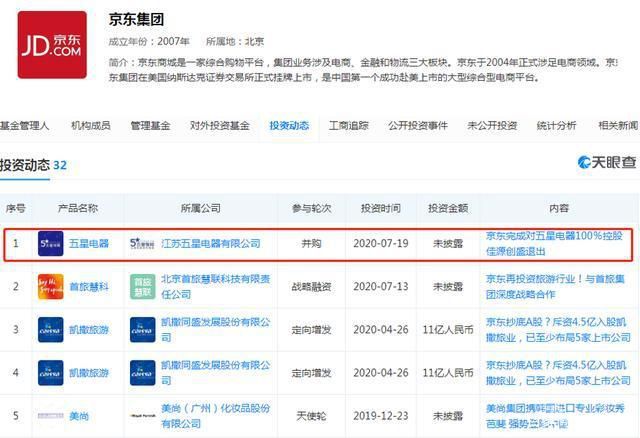Open 五星电器 product link

[x=89, y=244]
